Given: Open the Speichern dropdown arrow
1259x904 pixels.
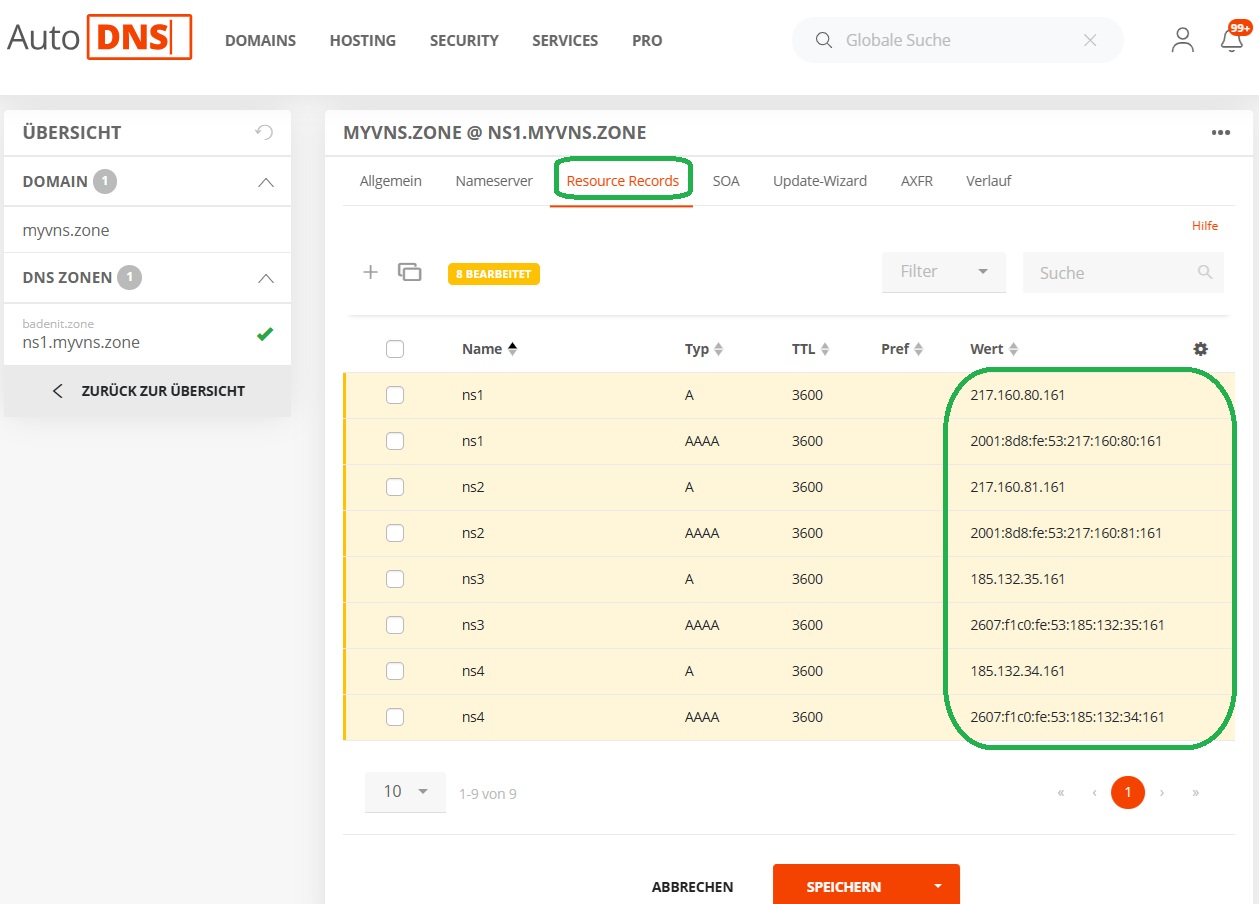Looking at the screenshot, I should tap(938, 886).
